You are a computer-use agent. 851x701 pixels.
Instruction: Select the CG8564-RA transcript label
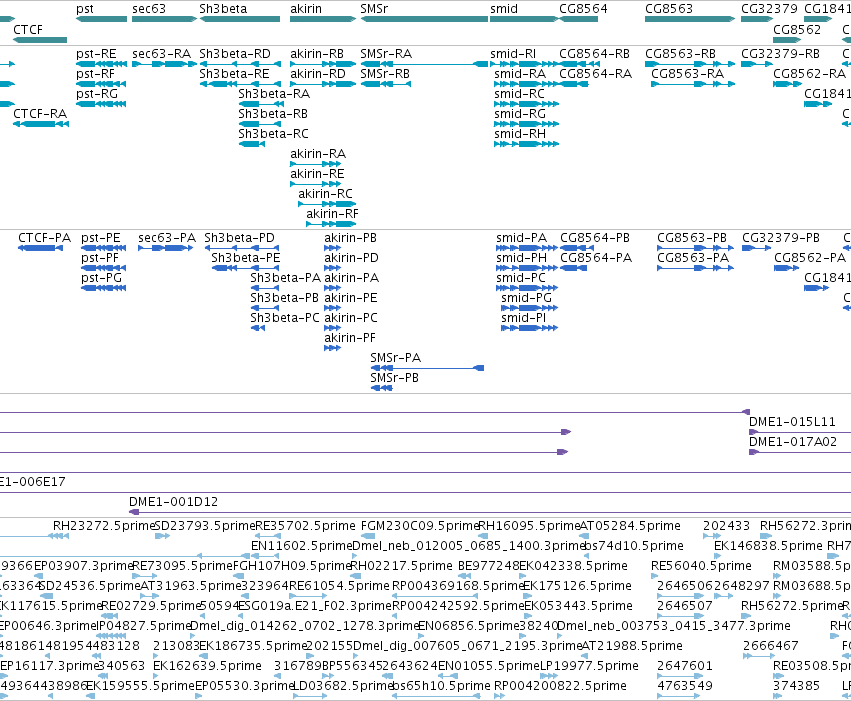click(595, 74)
